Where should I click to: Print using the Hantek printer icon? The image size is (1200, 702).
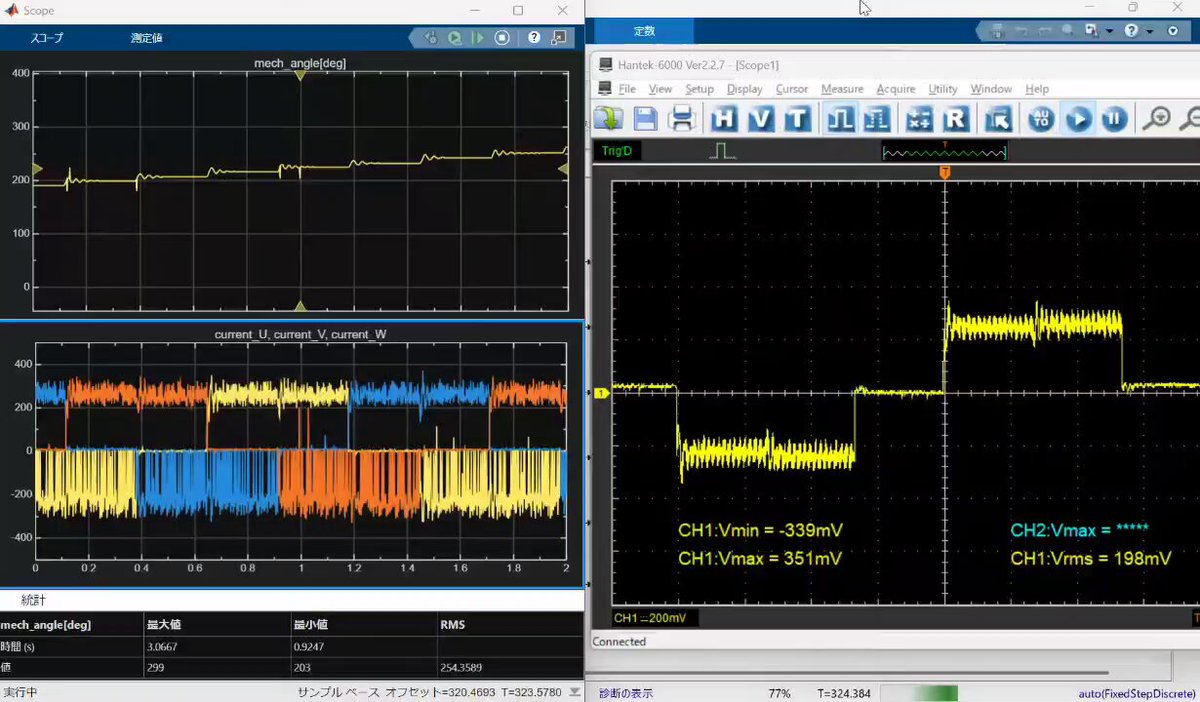pos(682,119)
